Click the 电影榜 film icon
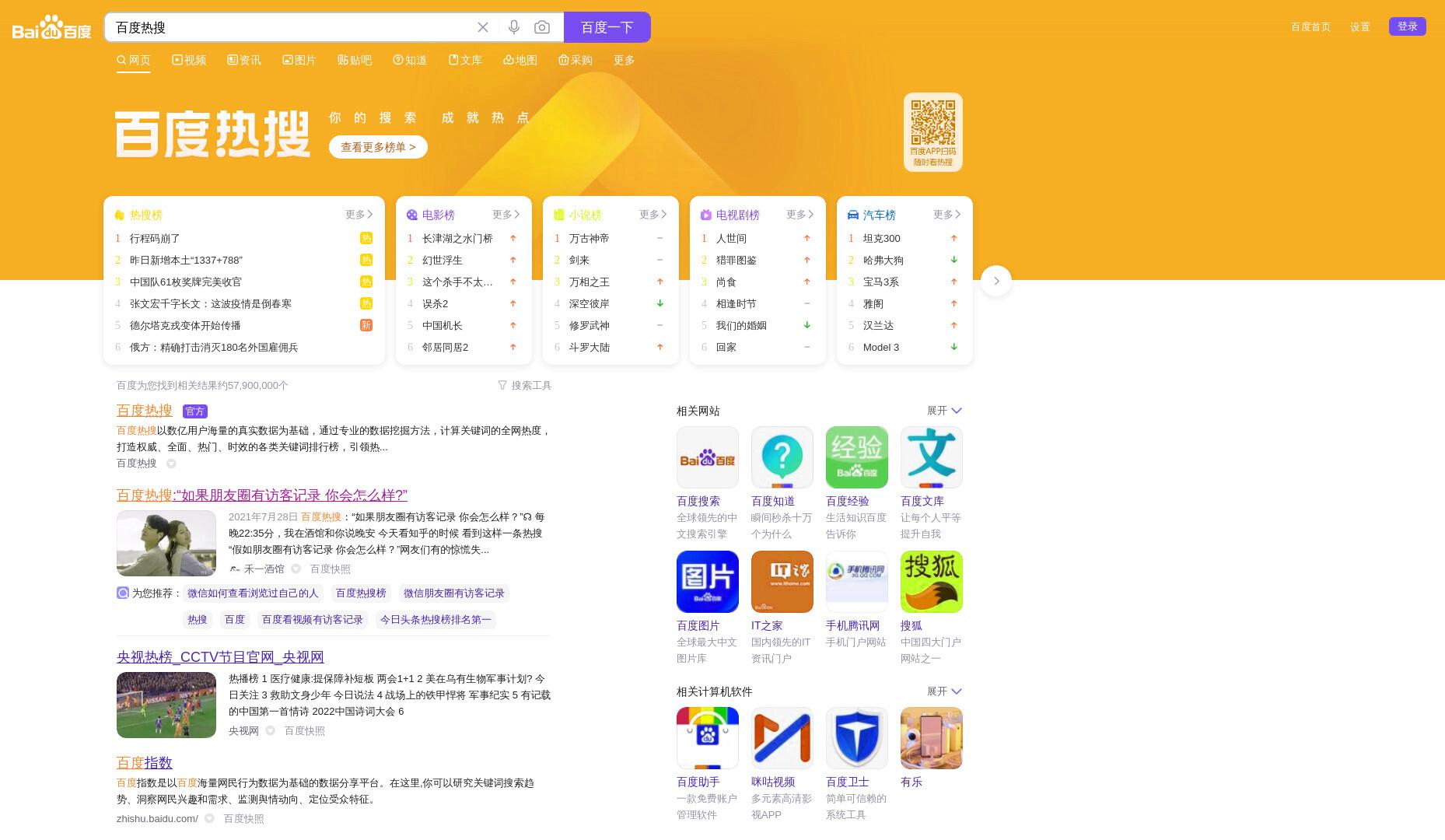 point(412,215)
